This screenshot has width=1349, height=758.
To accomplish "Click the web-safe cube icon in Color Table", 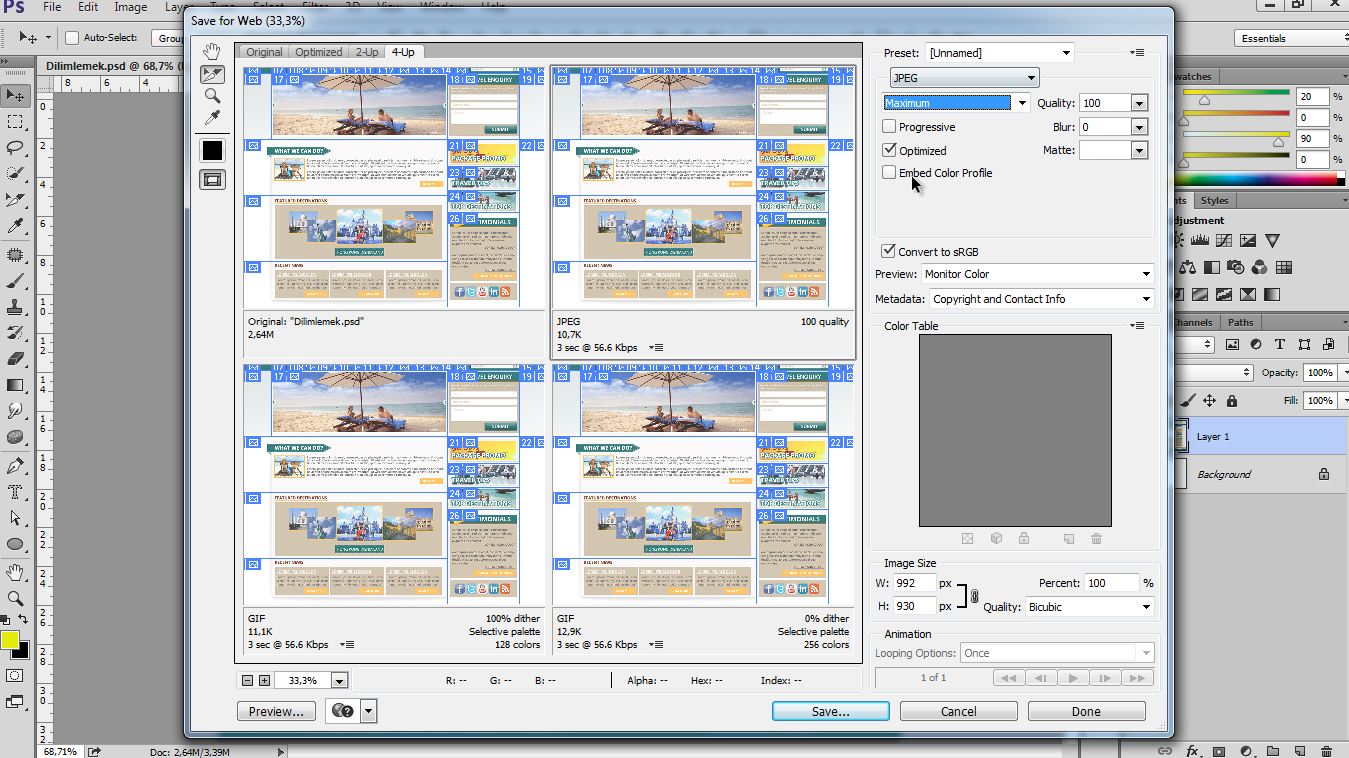I will (x=996, y=539).
